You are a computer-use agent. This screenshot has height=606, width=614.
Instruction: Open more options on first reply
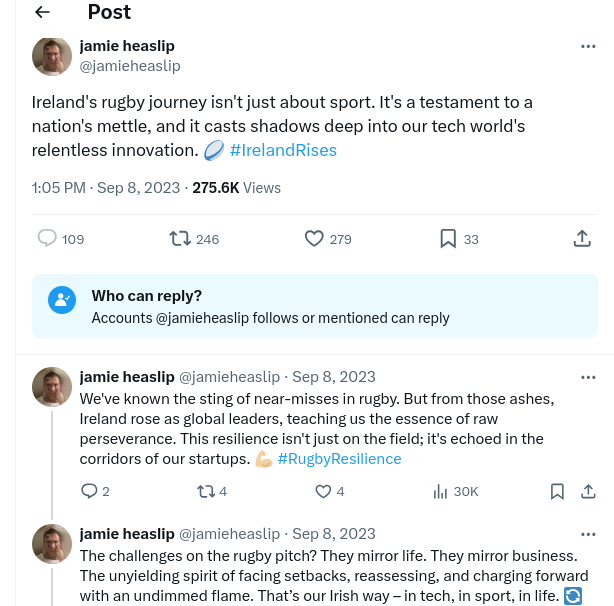(x=588, y=377)
